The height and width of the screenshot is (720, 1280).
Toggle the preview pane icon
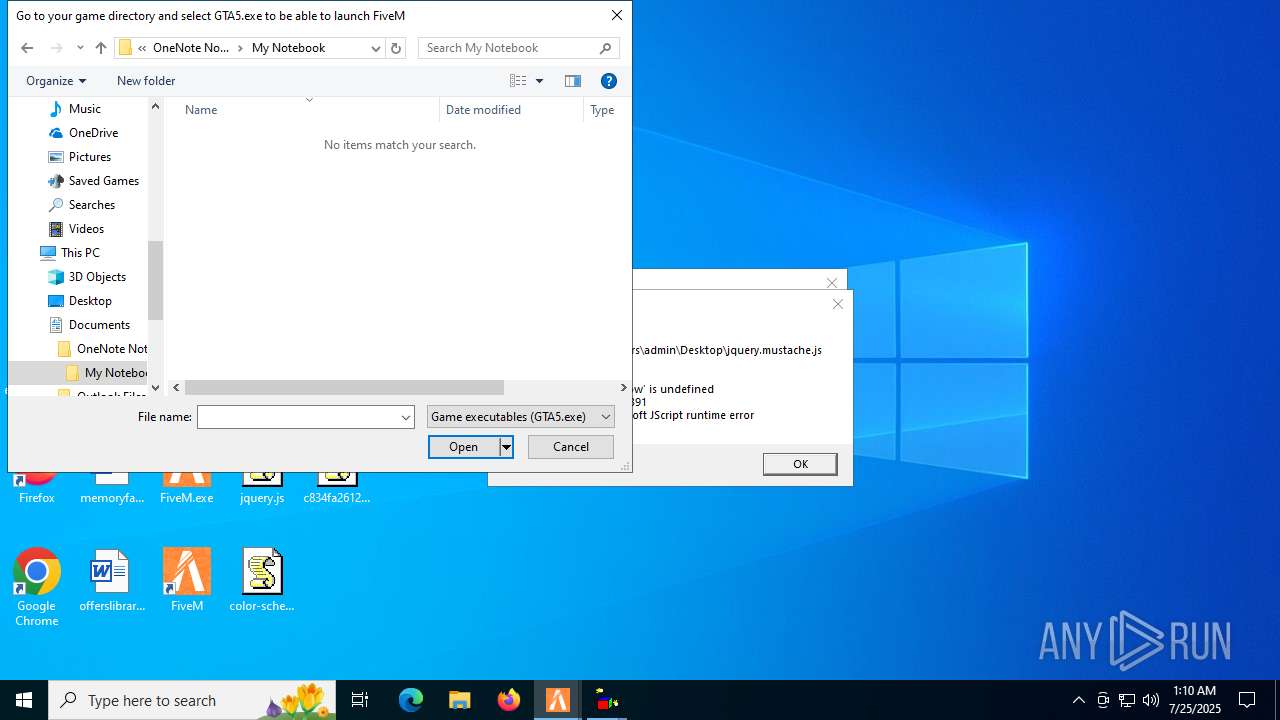coord(573,81)
